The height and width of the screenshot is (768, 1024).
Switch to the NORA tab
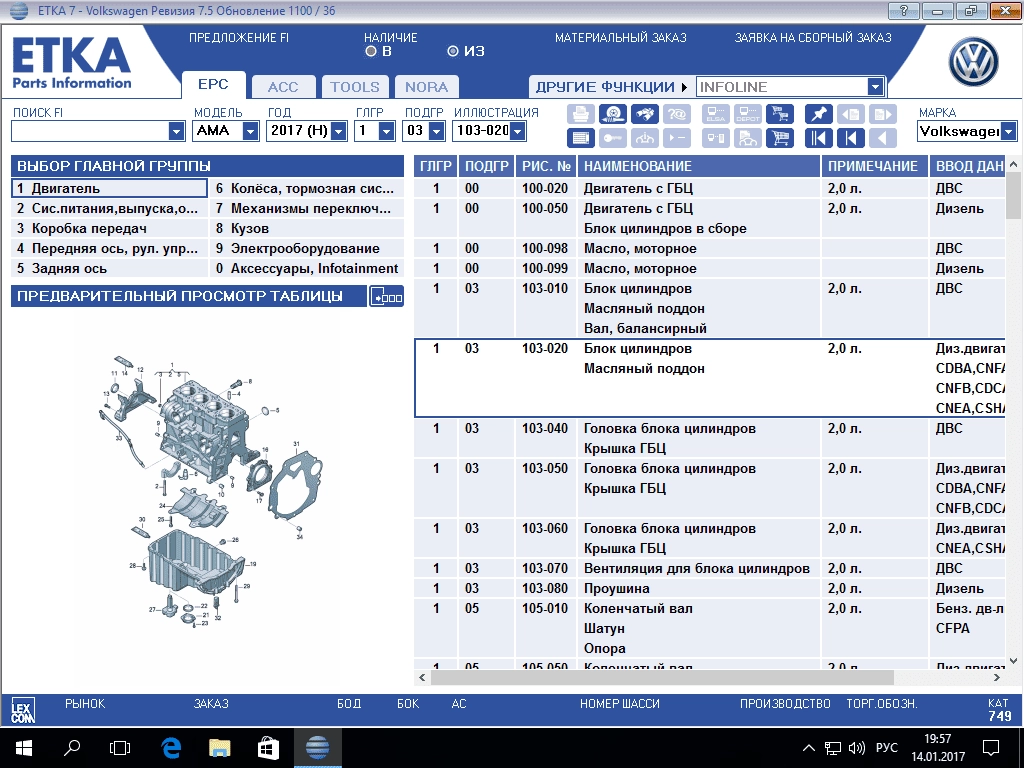tap(426, 87)
